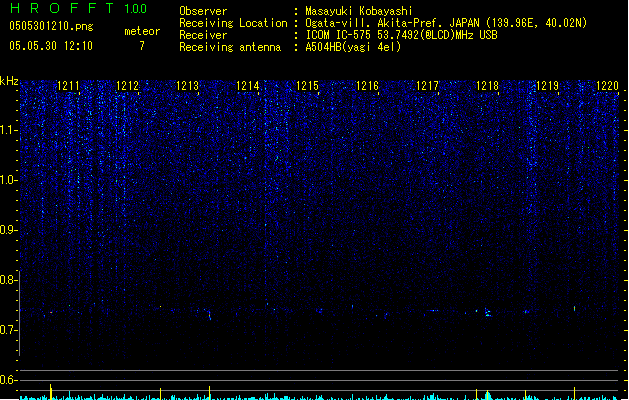Click the 1211 time marker
The image size is (629, 400).
pos(68,86)
